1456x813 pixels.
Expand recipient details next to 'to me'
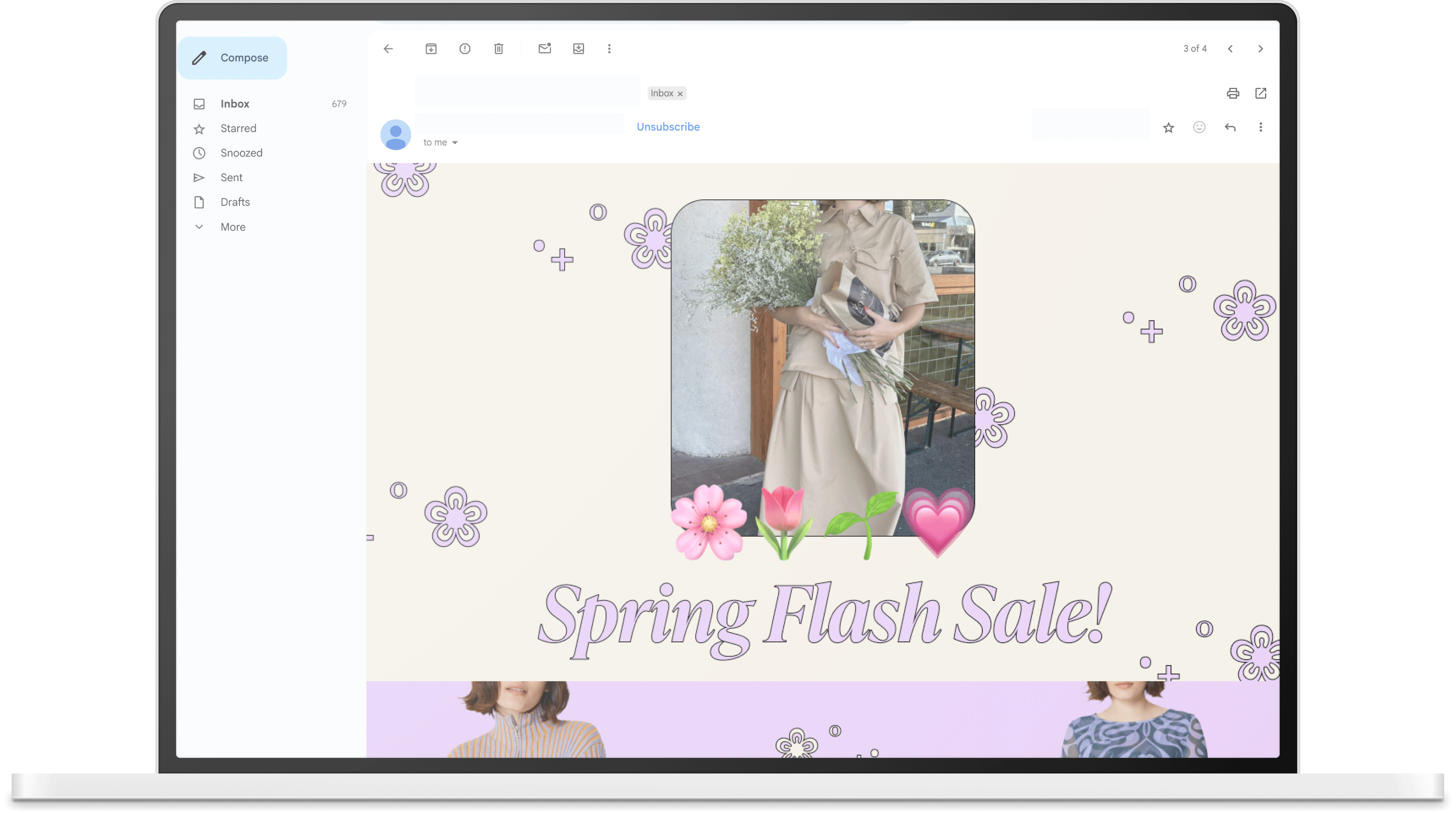[455, 142]
